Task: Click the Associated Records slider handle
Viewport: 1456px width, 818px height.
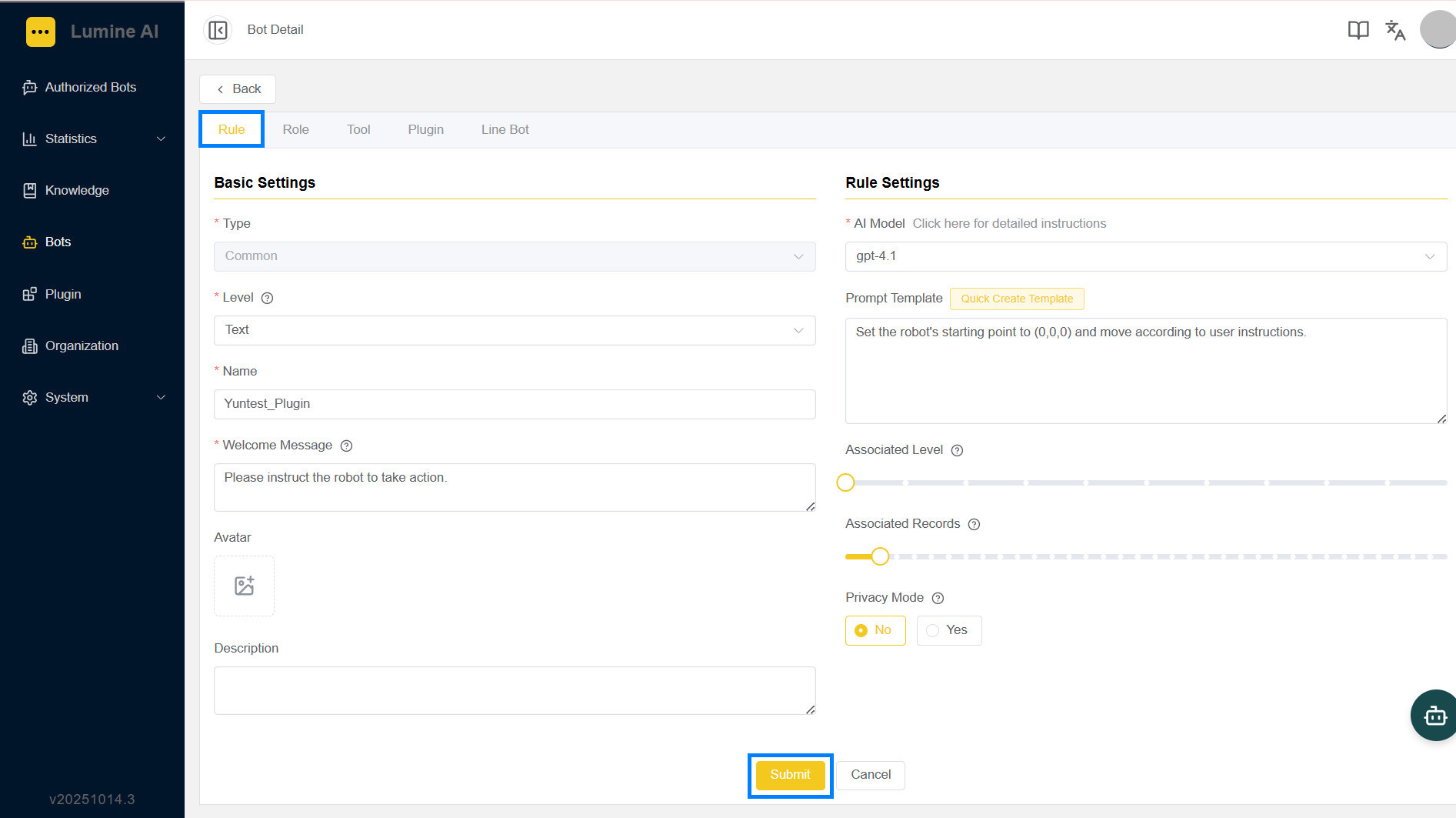Action: pyautogui.click(x=880, y=556)
